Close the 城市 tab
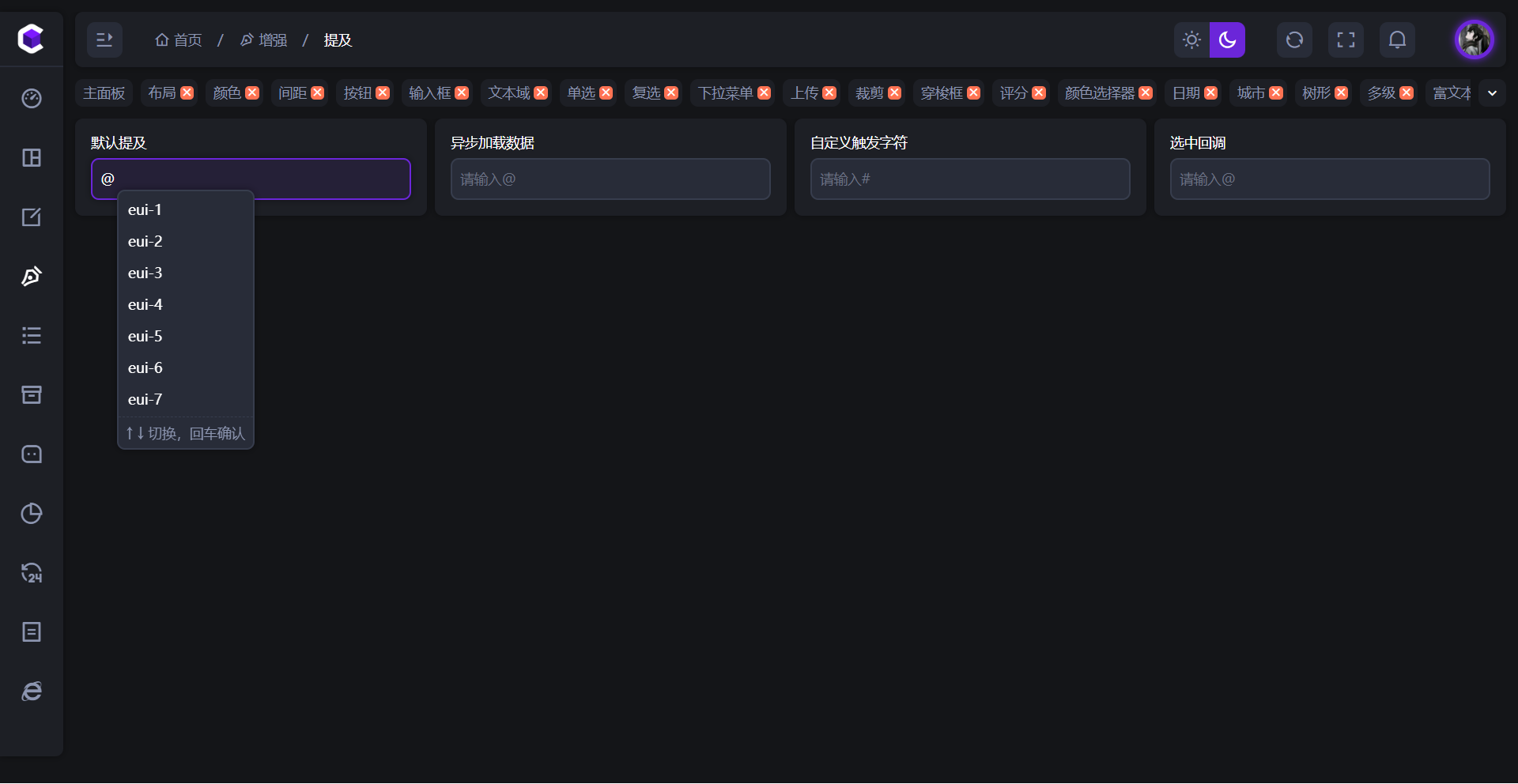1518x784 pixels. click(x=1276, y=92)
